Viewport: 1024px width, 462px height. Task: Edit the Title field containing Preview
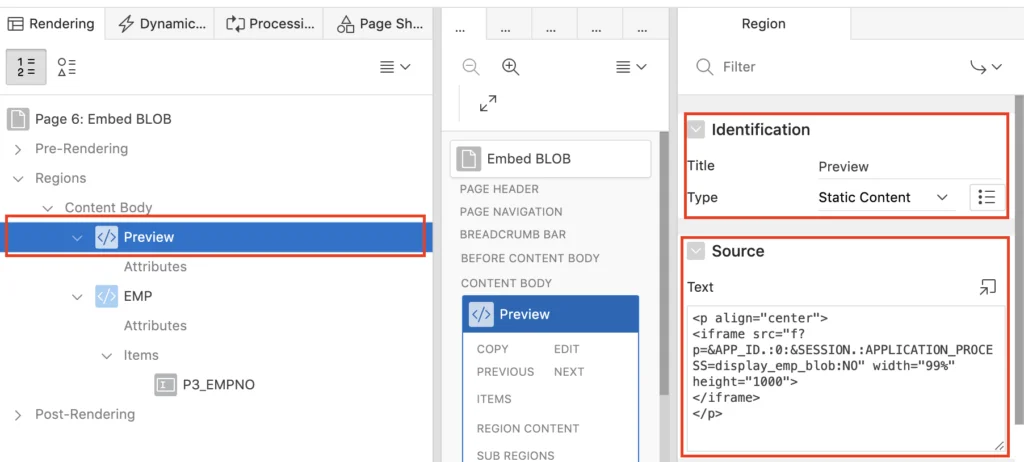click(x=909, y=167)
